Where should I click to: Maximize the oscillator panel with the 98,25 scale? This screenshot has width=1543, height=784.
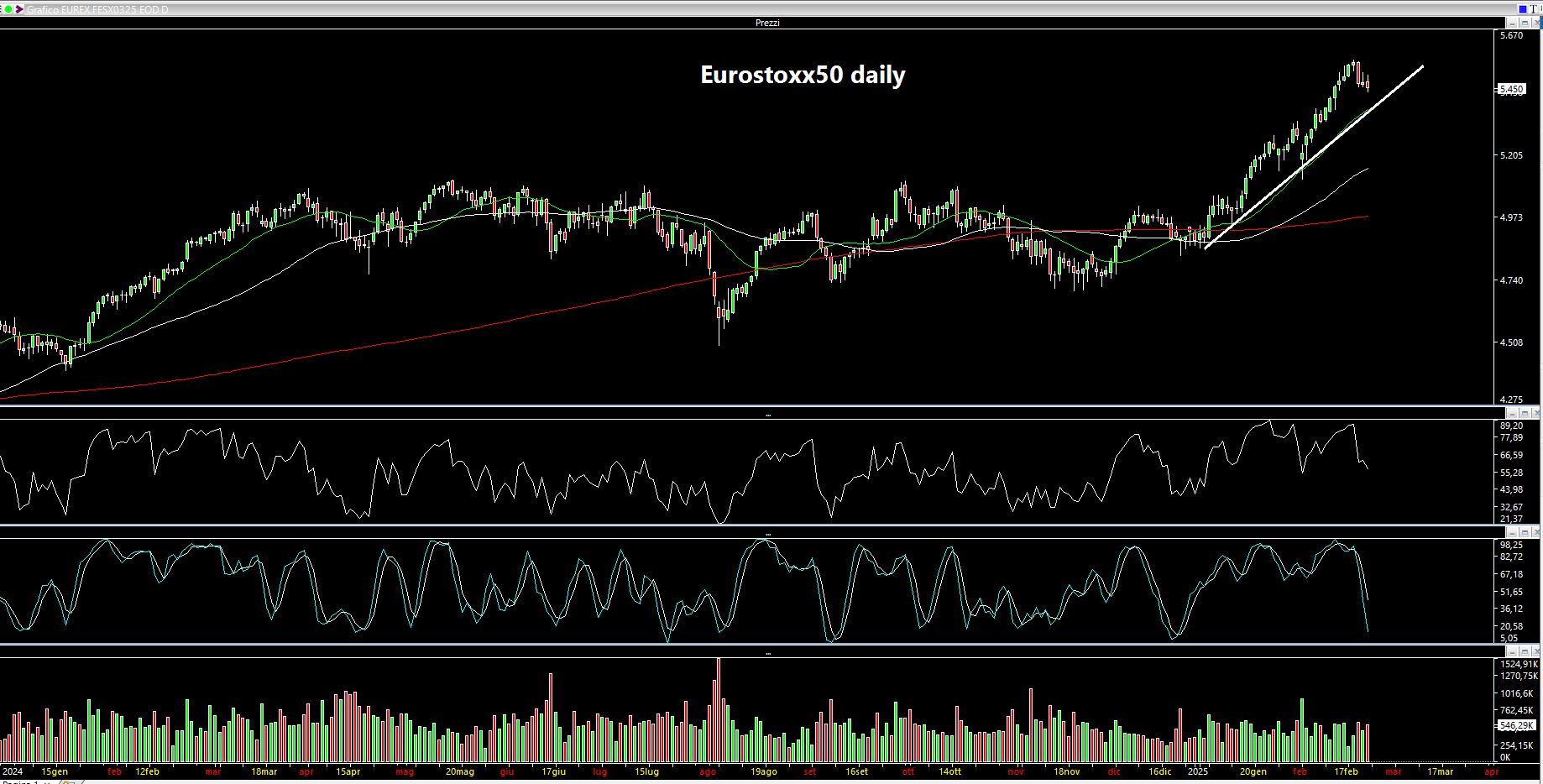(x=1525, y=532)
